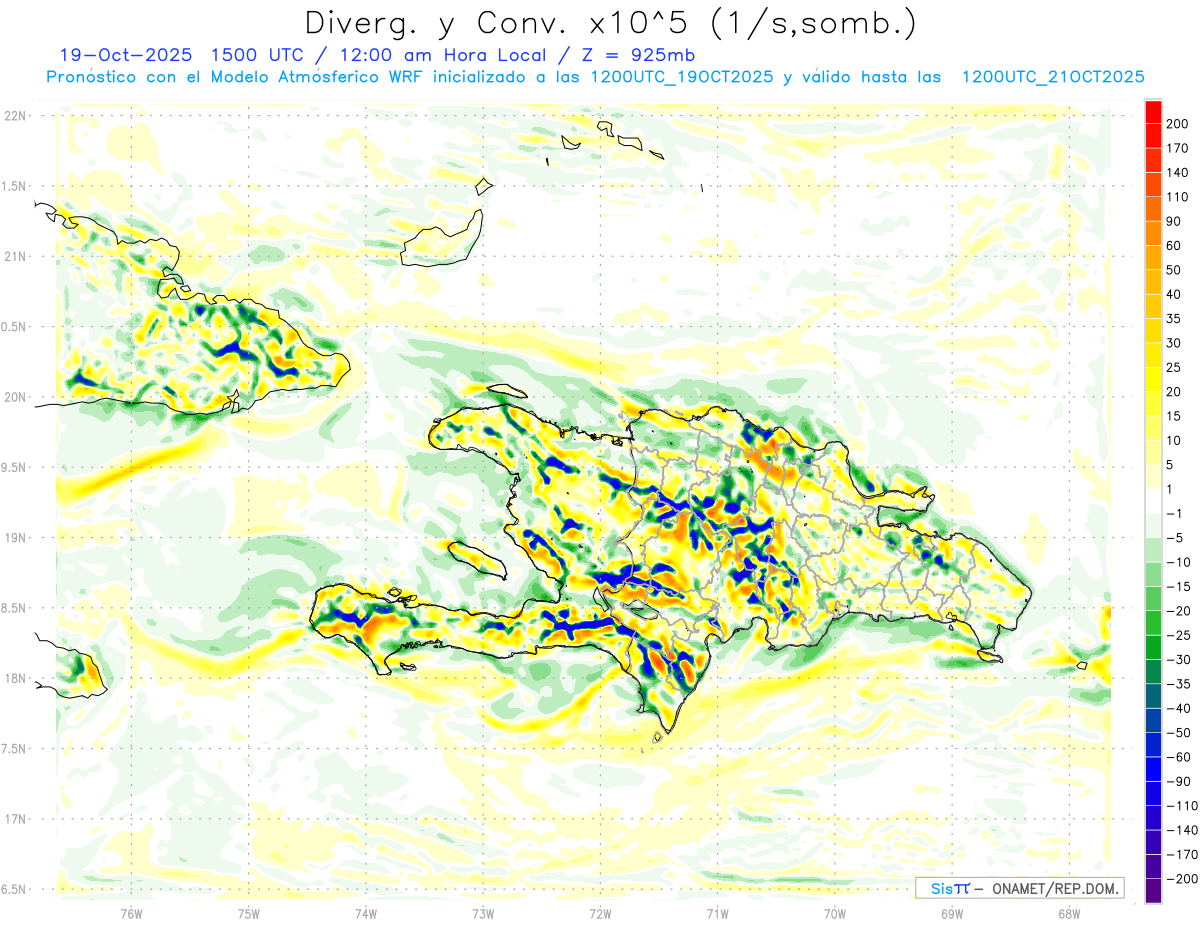Click the '75W' longitude label
1200x927 pixels.
coord(249,913)
